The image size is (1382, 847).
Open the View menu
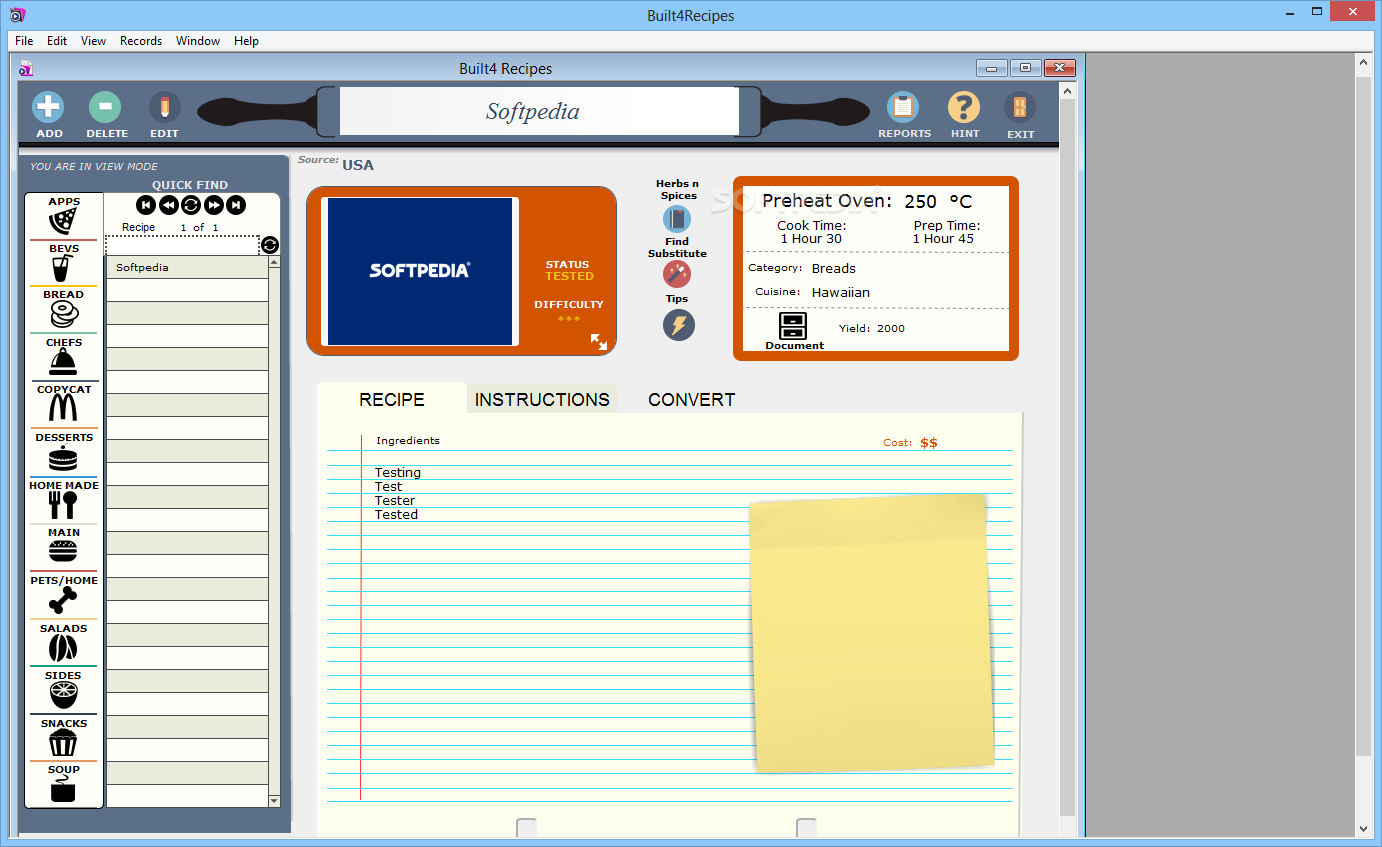[93, 41]
